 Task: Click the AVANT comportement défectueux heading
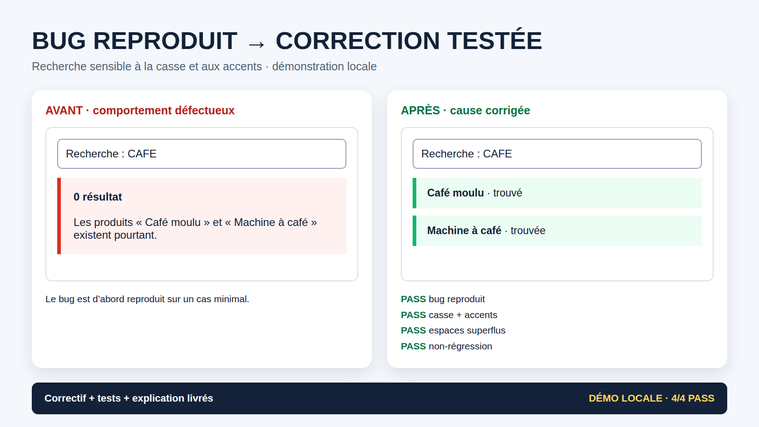(140, 110)
